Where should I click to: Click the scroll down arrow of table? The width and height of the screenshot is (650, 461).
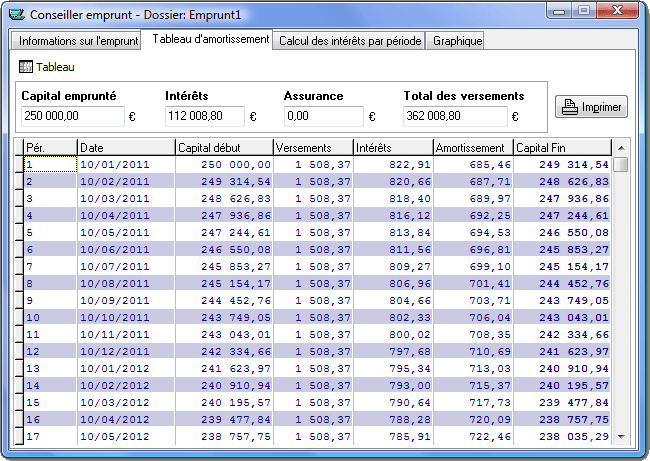click(621, 436)
